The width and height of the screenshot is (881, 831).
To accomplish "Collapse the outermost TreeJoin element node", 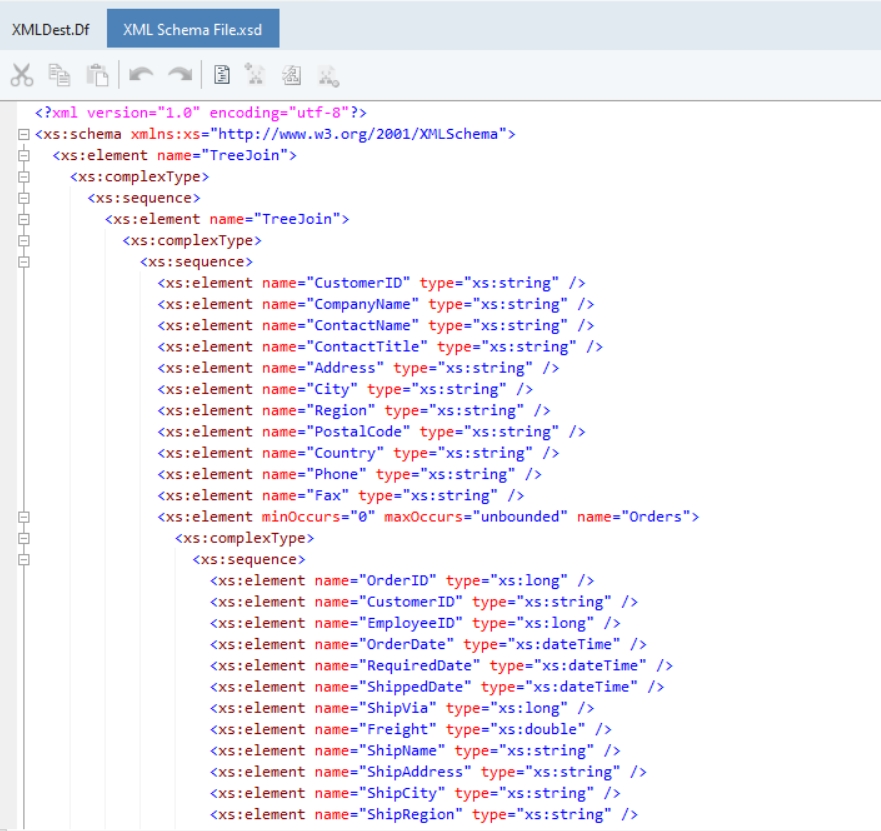I will point(23,155).
